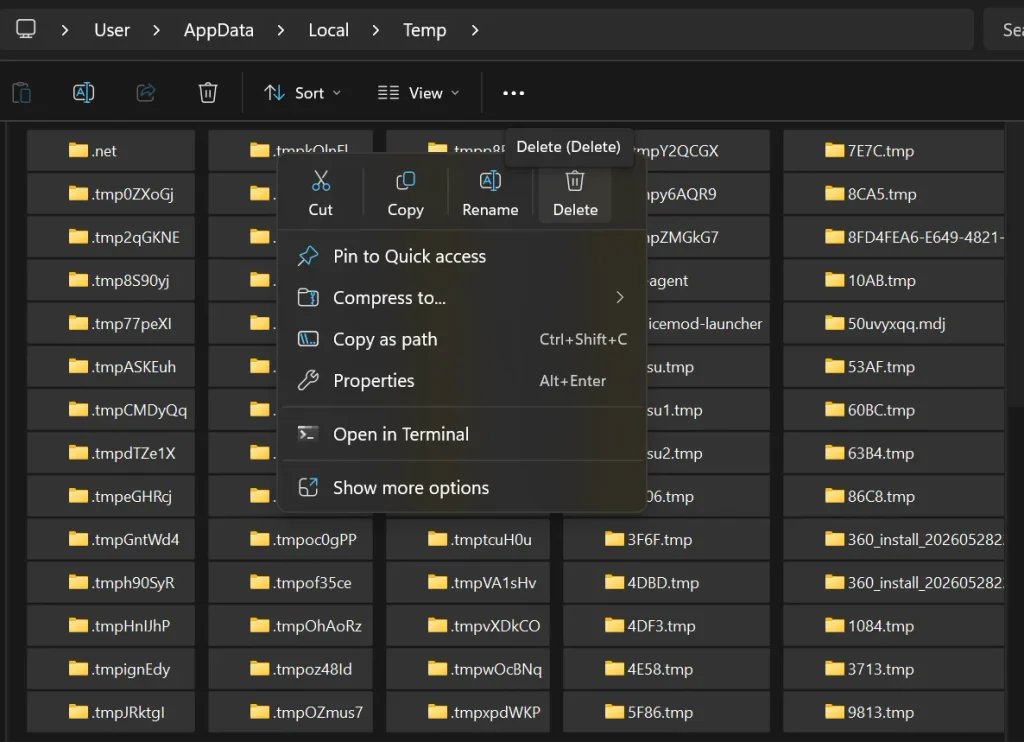
Task: Select the 1084.tmp folder
Action: (x=893, y=626)
